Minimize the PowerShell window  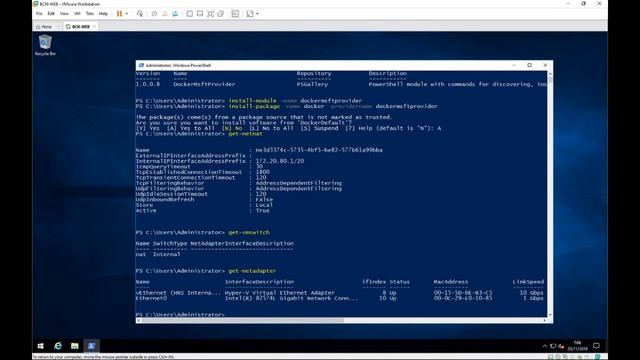click(514, 65)
